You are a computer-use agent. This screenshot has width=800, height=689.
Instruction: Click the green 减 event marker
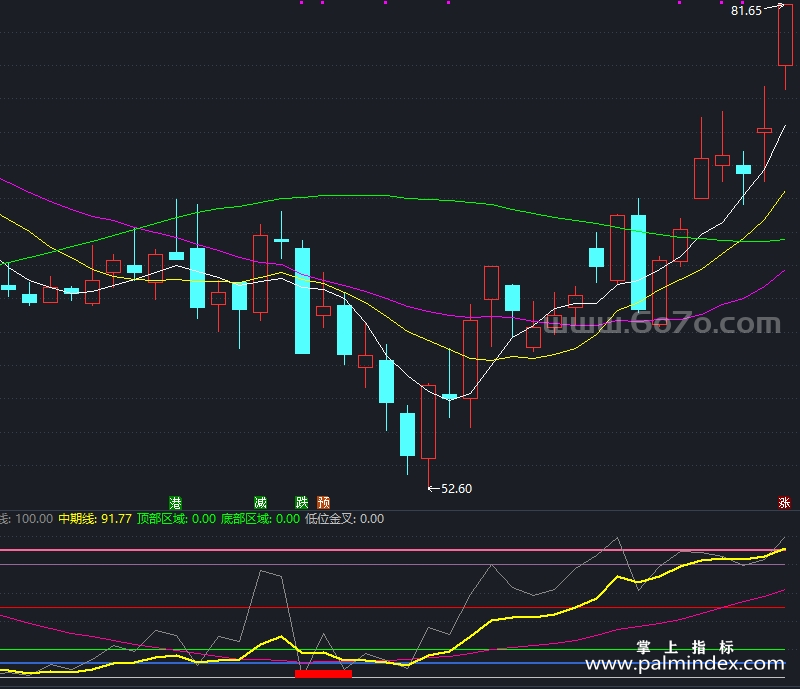click(x=260, y=503)
